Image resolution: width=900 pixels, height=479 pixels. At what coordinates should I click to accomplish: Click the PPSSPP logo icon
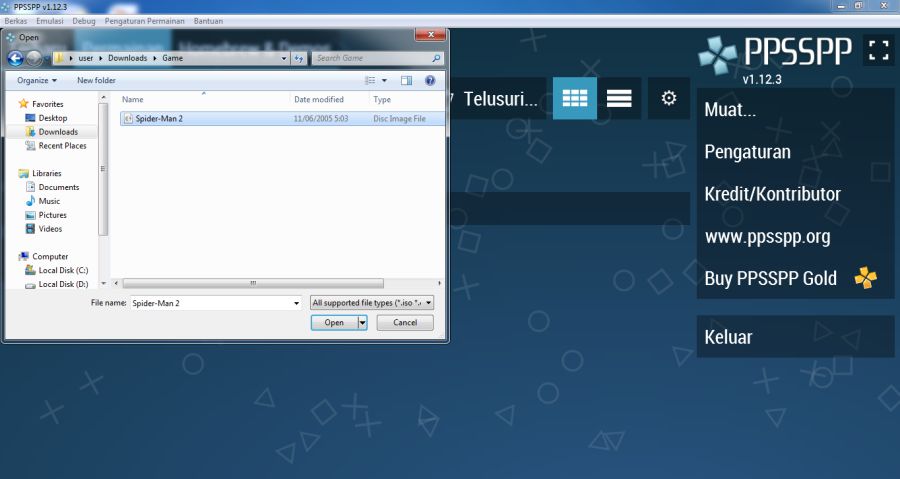click(717, 55)
